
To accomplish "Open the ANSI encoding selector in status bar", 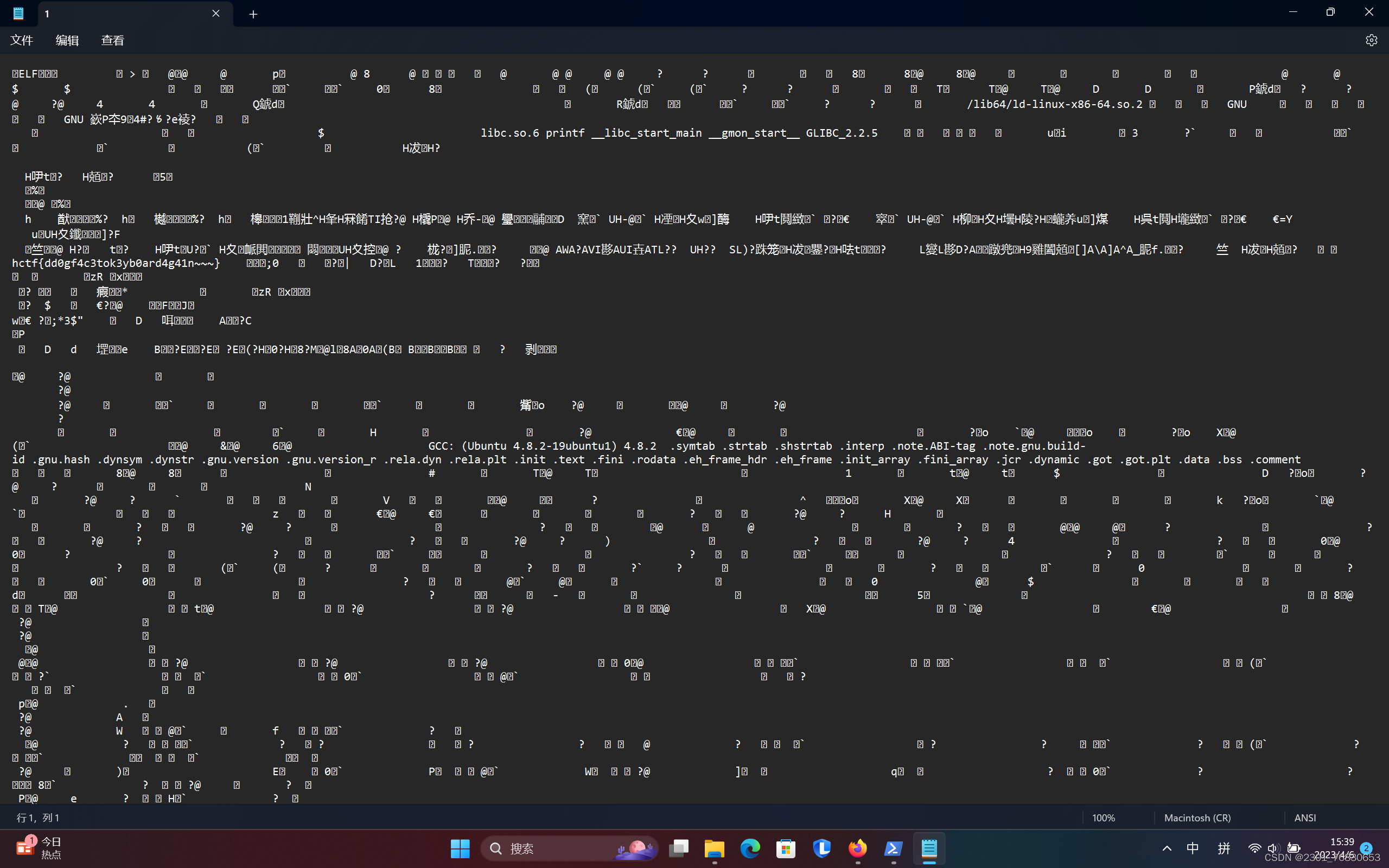I will pyautogui.click(x=1304, y=818).
